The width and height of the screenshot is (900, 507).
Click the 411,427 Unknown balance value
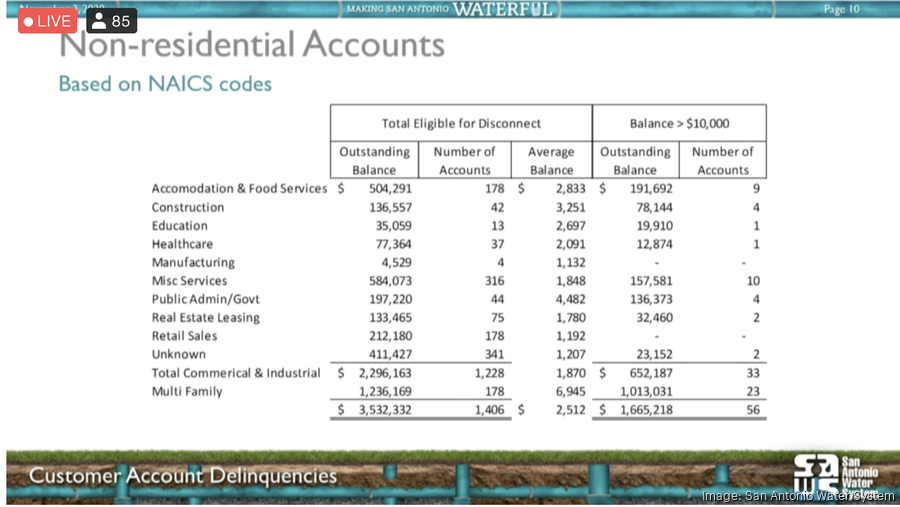390,354
